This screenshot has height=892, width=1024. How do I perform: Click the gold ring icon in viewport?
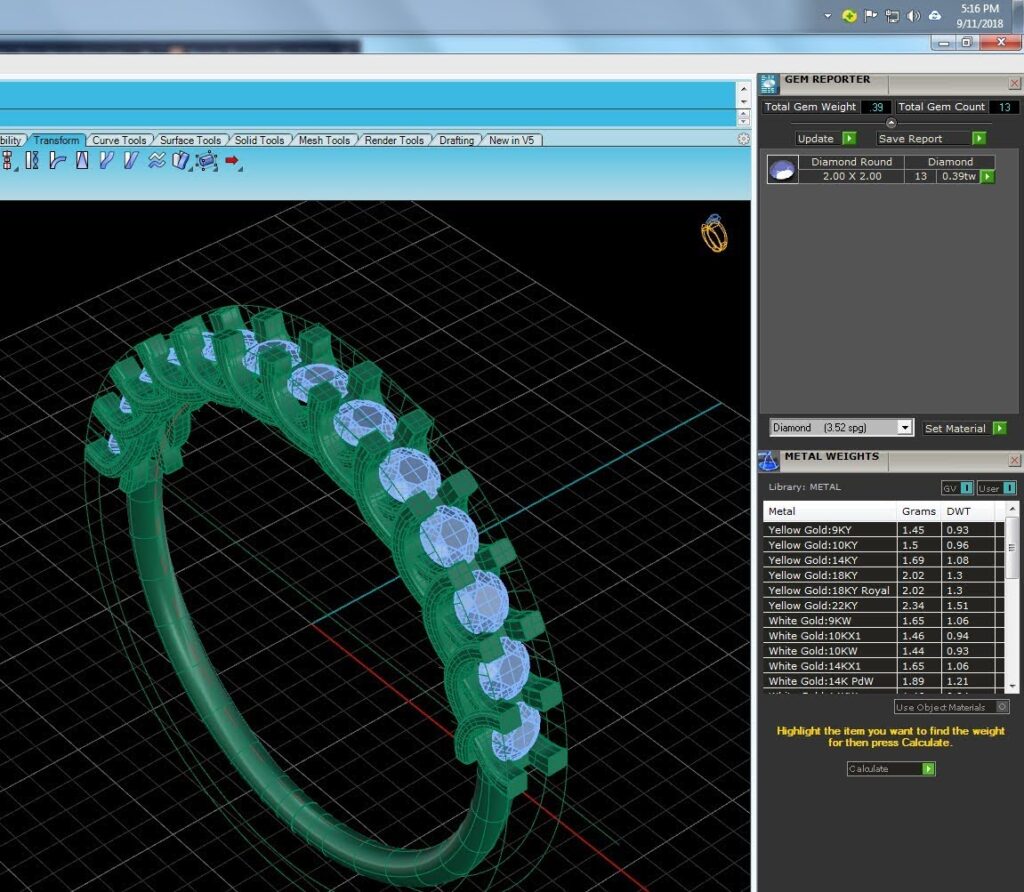pyautogui.click(x=714, y=233)
